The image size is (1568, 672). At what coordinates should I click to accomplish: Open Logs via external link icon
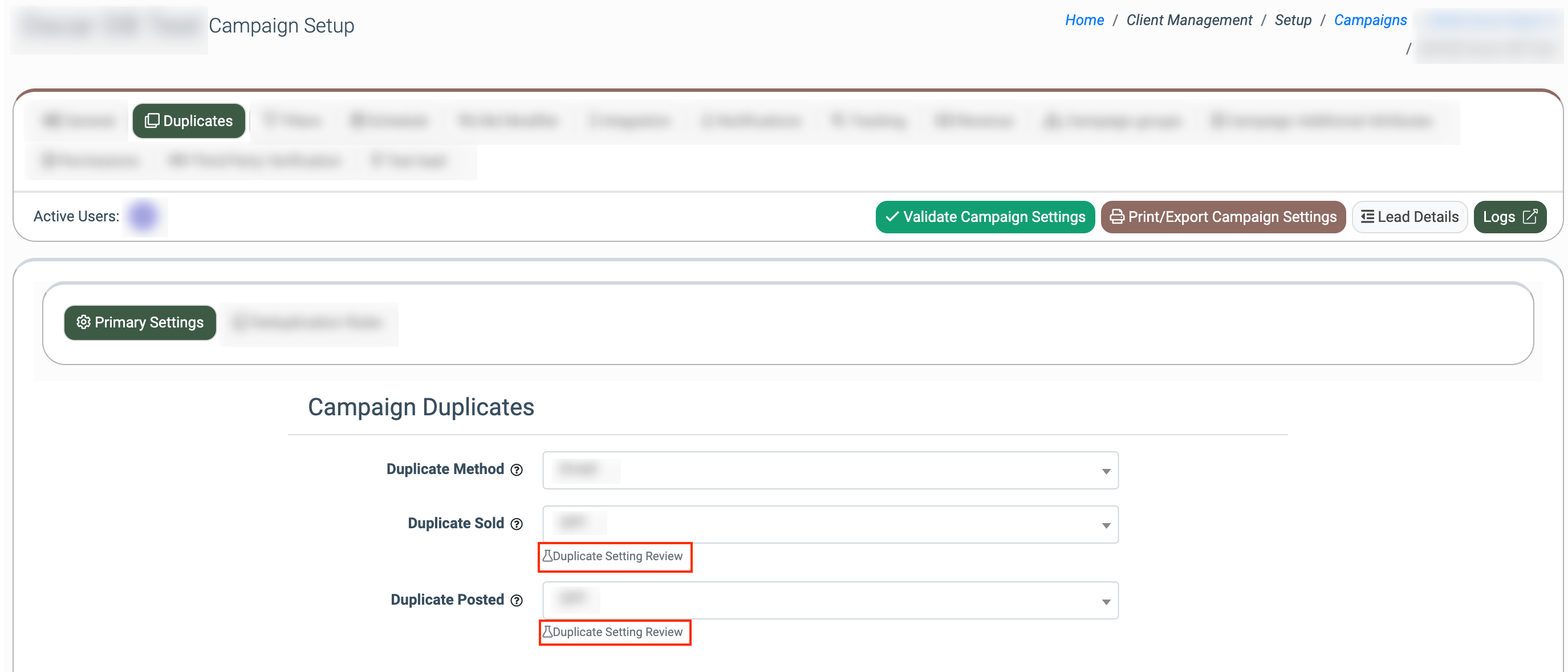click(1530, 216)
